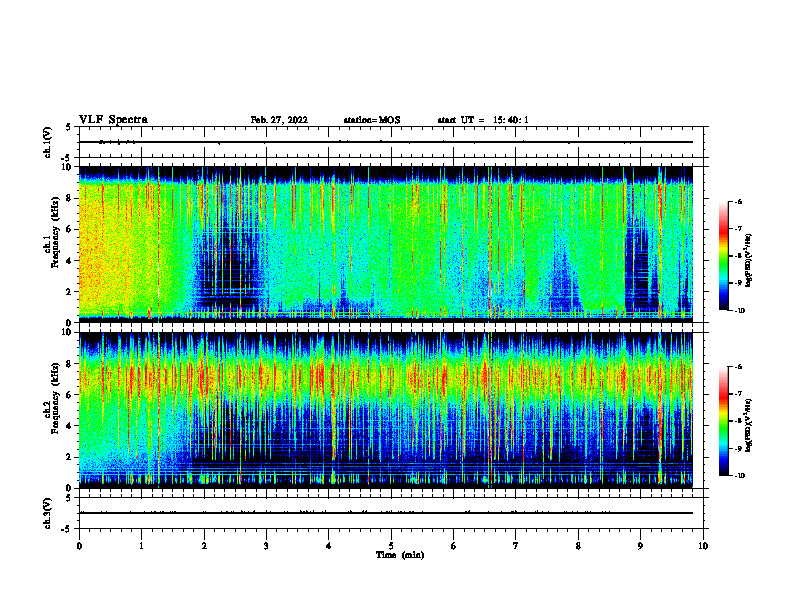The image size is (792, 612).
Task: Click the "station=MOS" header label
Action: click(372, 120)
